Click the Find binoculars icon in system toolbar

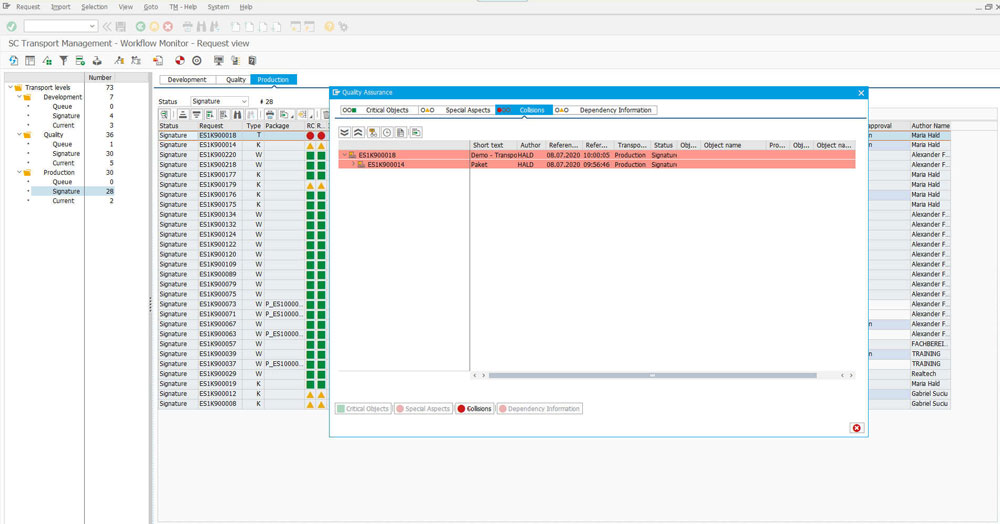[202, 26]
